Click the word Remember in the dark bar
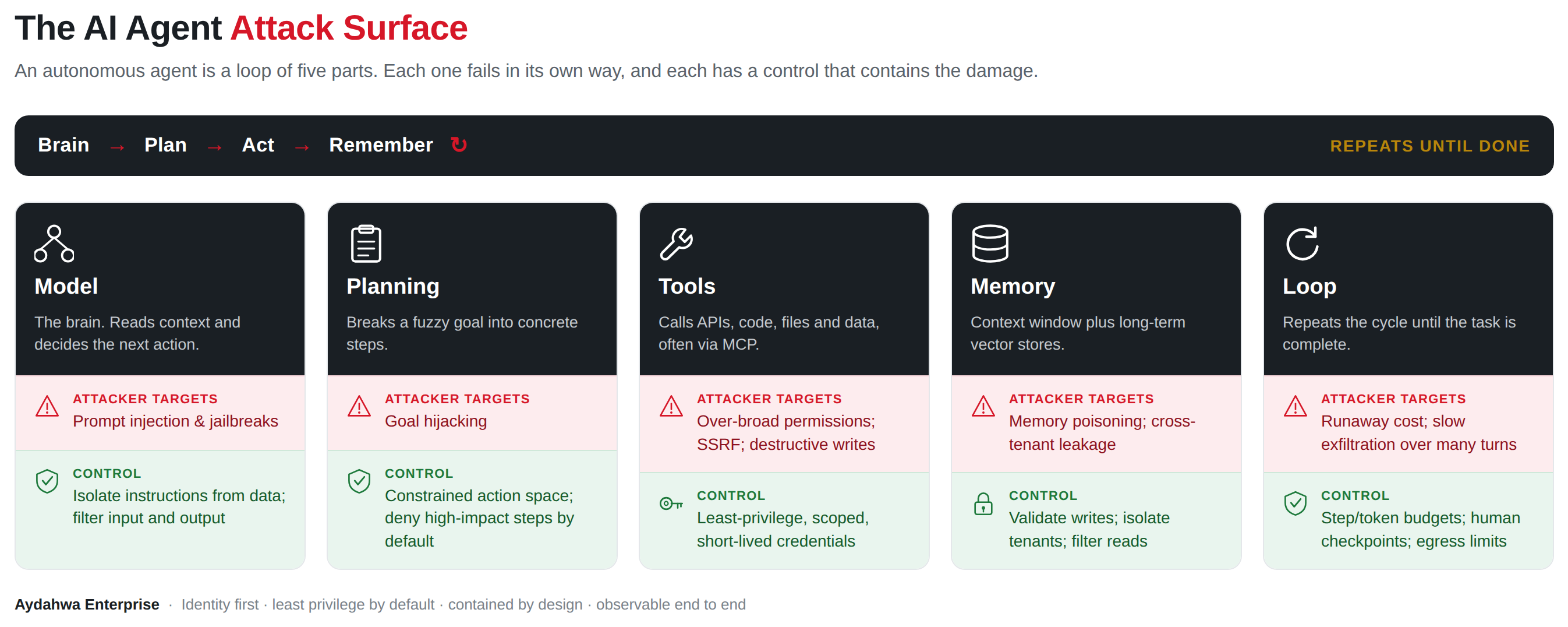This screenshot has height=627, width=1568. tap(381, 145)
